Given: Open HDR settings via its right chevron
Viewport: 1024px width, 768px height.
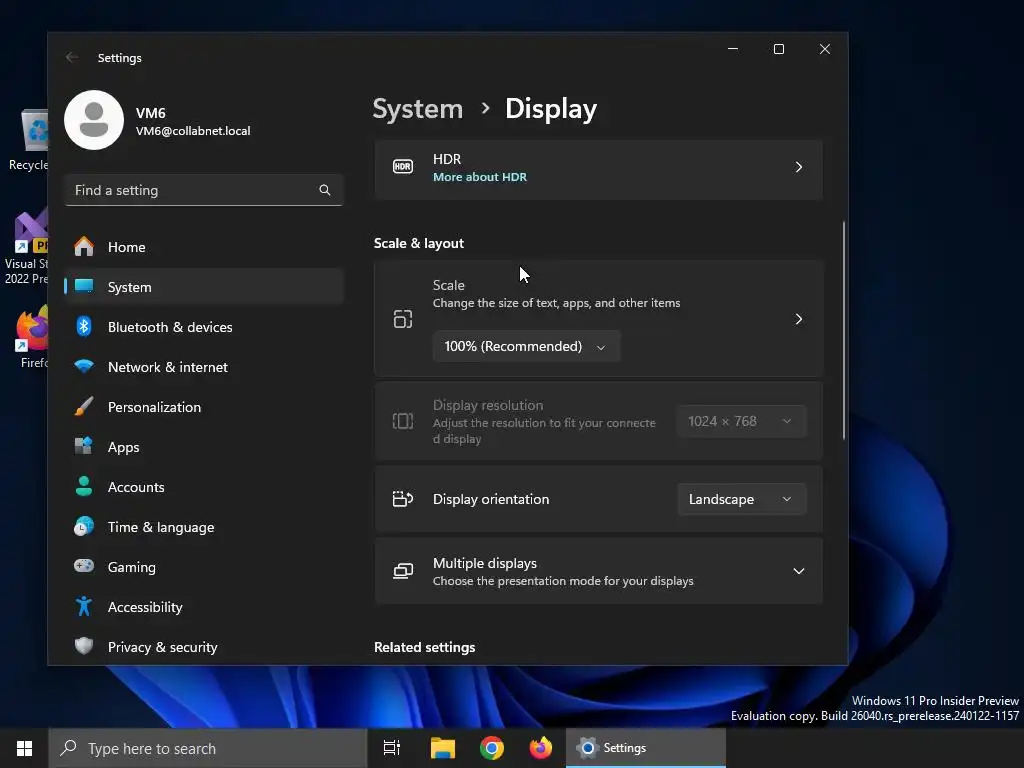Looking at the screenshot, I should click(799, 167).
